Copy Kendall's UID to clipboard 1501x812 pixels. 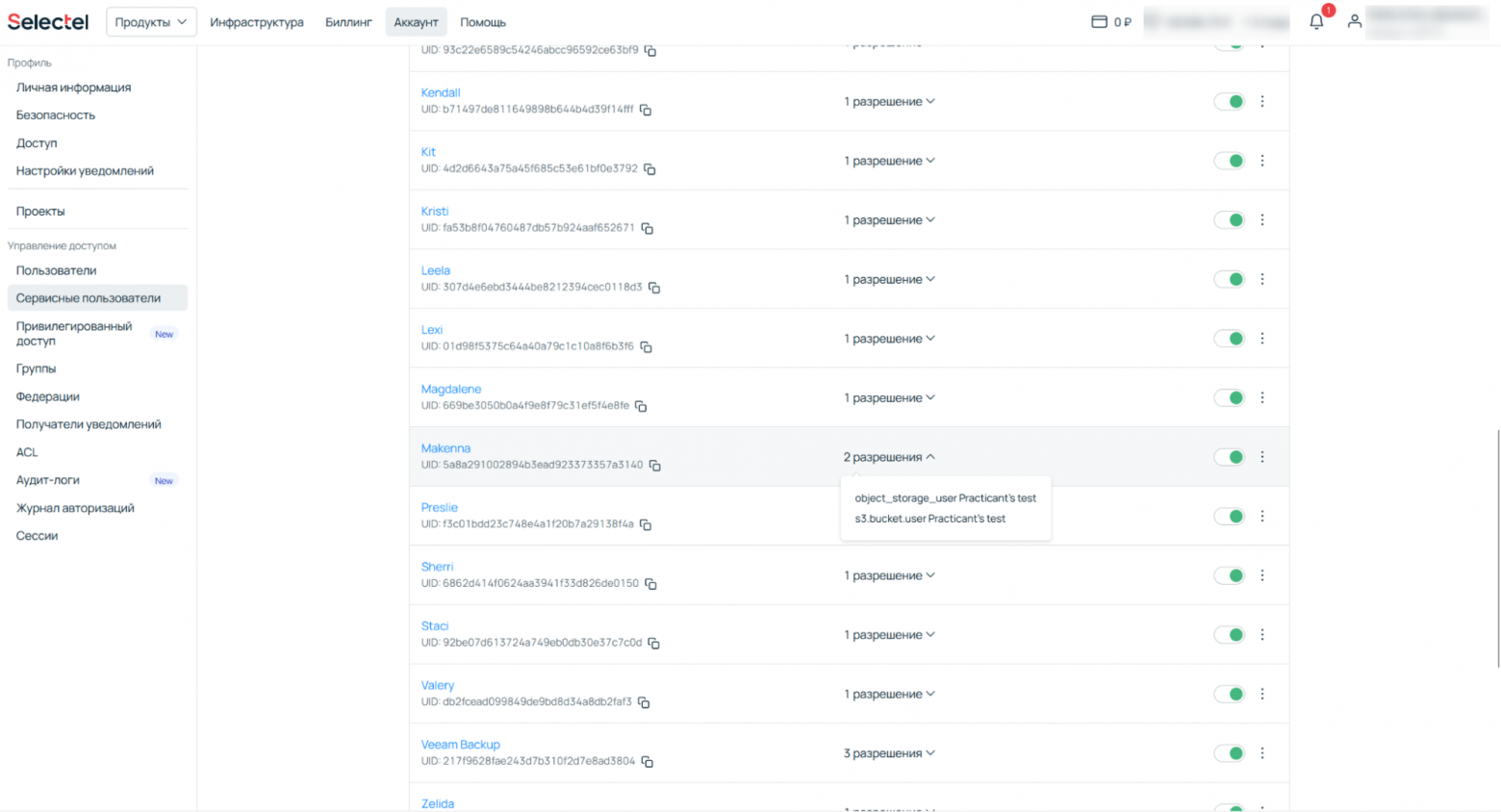coord(646,110)
